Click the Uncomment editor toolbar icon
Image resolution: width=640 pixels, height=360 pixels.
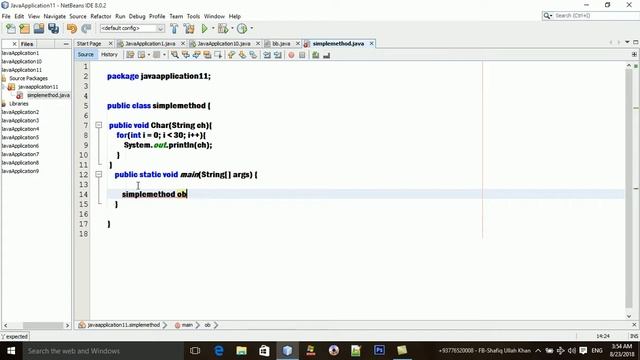tap(327, 55)
